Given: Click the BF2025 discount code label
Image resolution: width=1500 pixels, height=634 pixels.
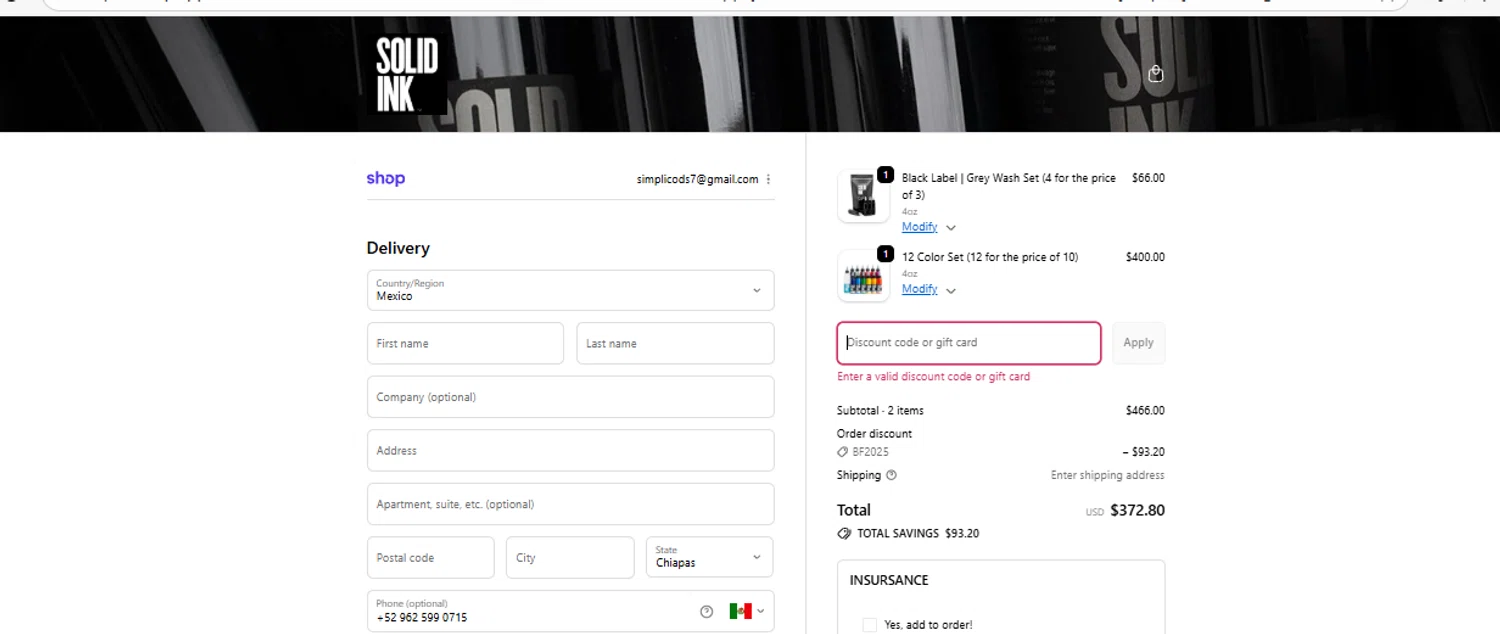Looking at the screenshot, I should (870, 452).
